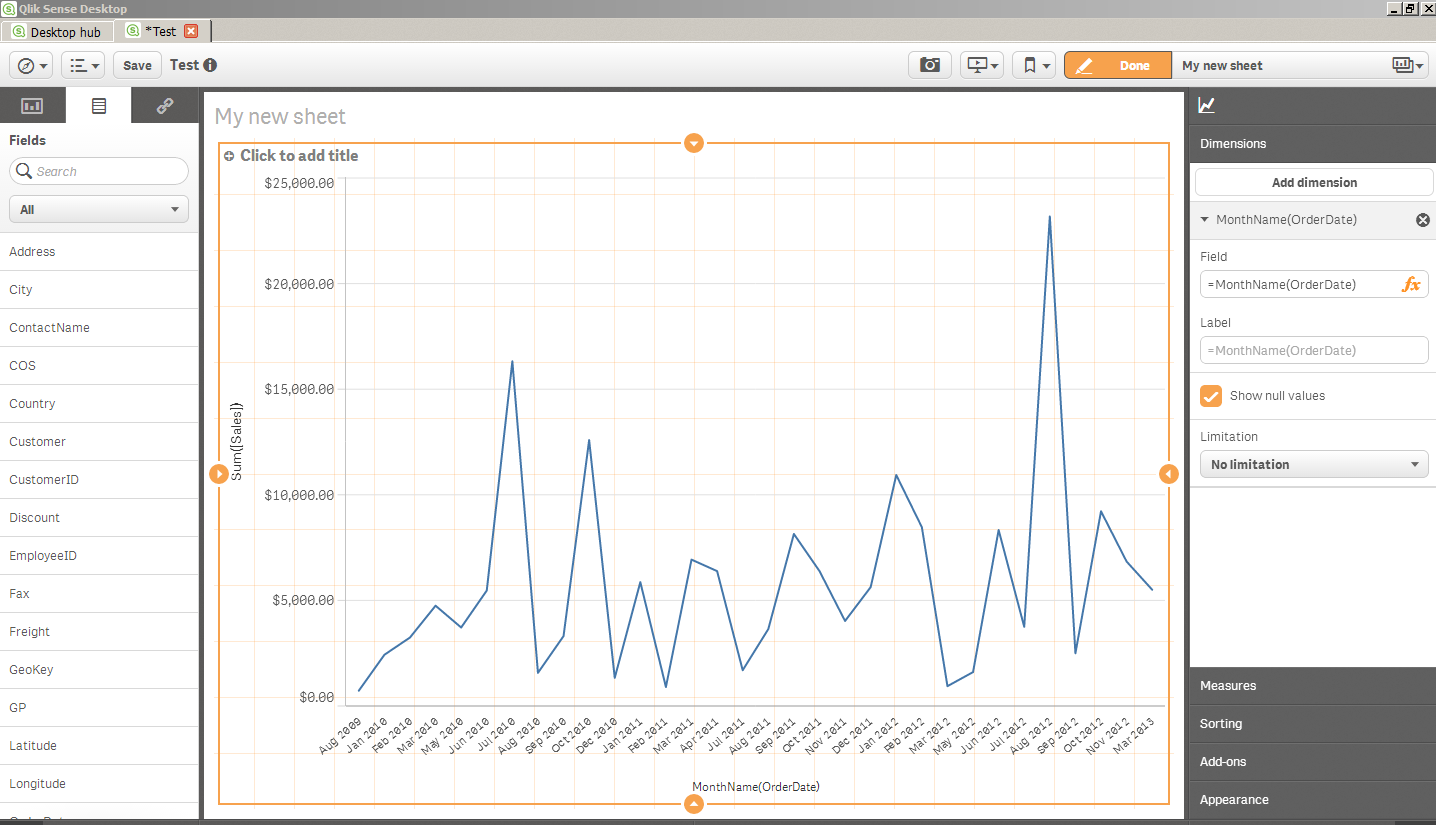Viewport: 1436px width, 825px height.
Task: Select the GeoKey field
Action: pos(99,670)
